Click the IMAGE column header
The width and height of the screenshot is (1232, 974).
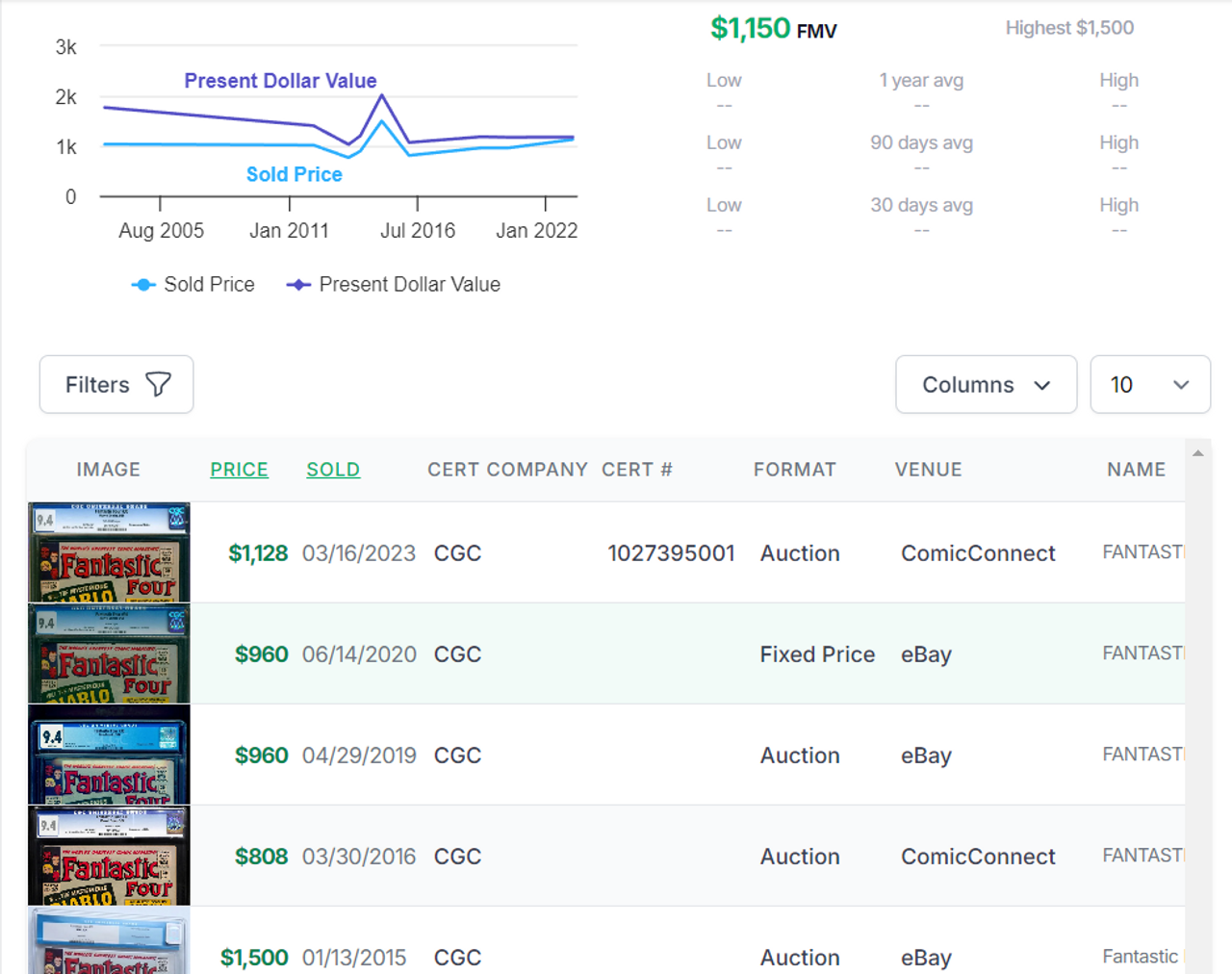[108, 470]
